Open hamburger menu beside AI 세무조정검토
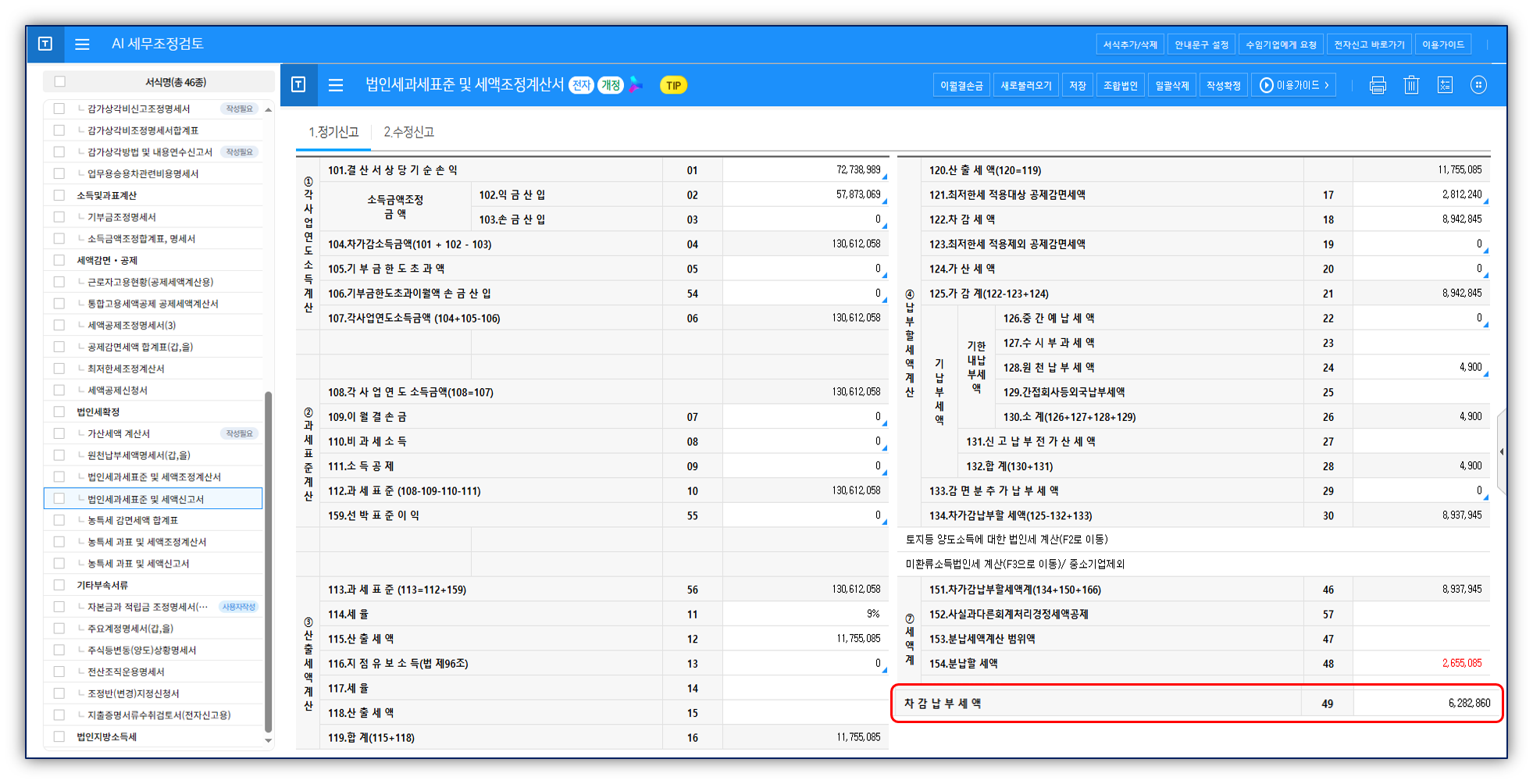Screen dimensions: 1533x784 (82, 45)
